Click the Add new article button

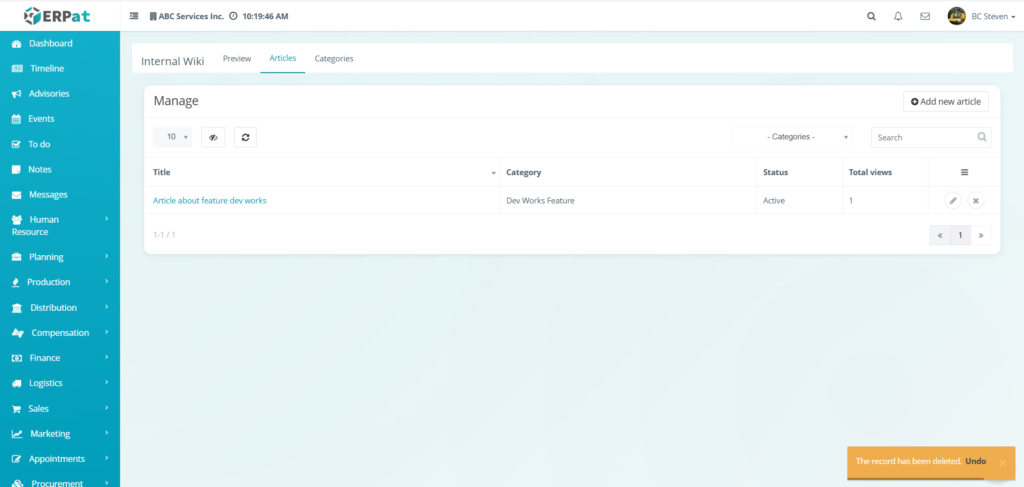click(x=945, y=102)
